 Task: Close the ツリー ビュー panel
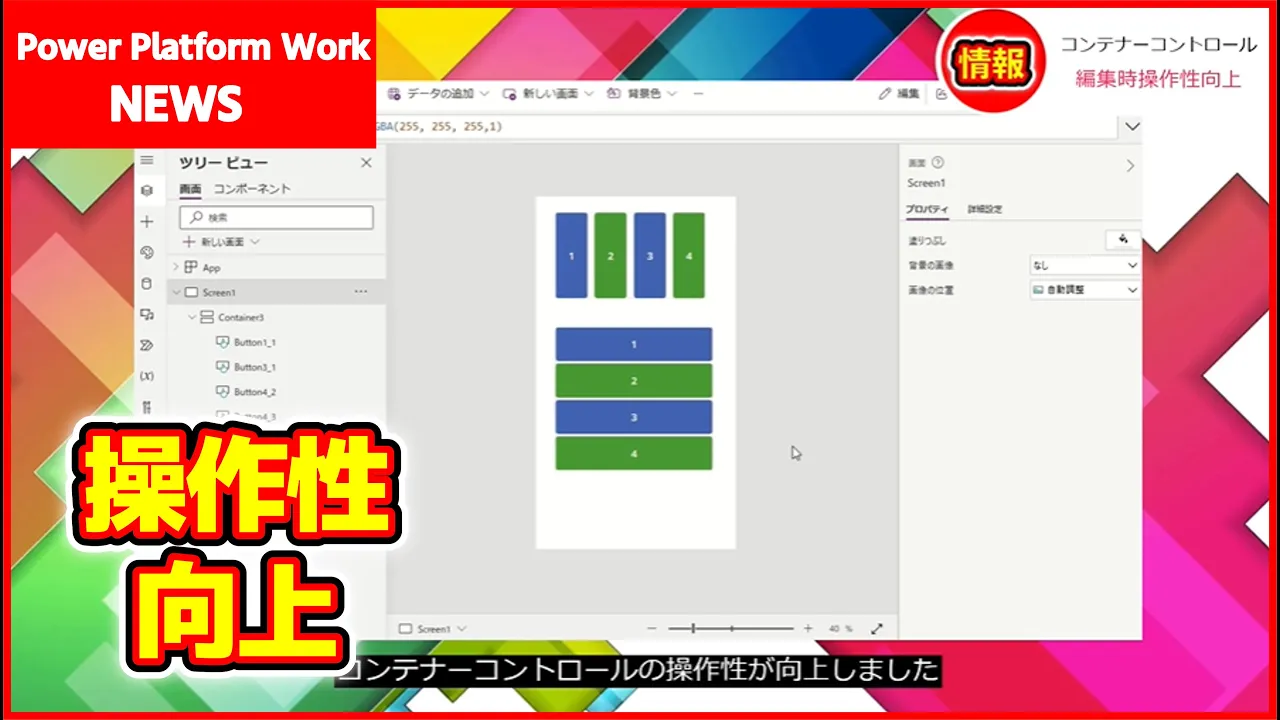366,163
